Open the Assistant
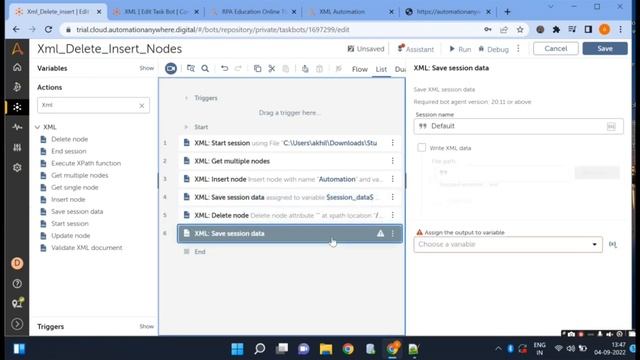Screen dimensions: 640x360 click(416, 49)
